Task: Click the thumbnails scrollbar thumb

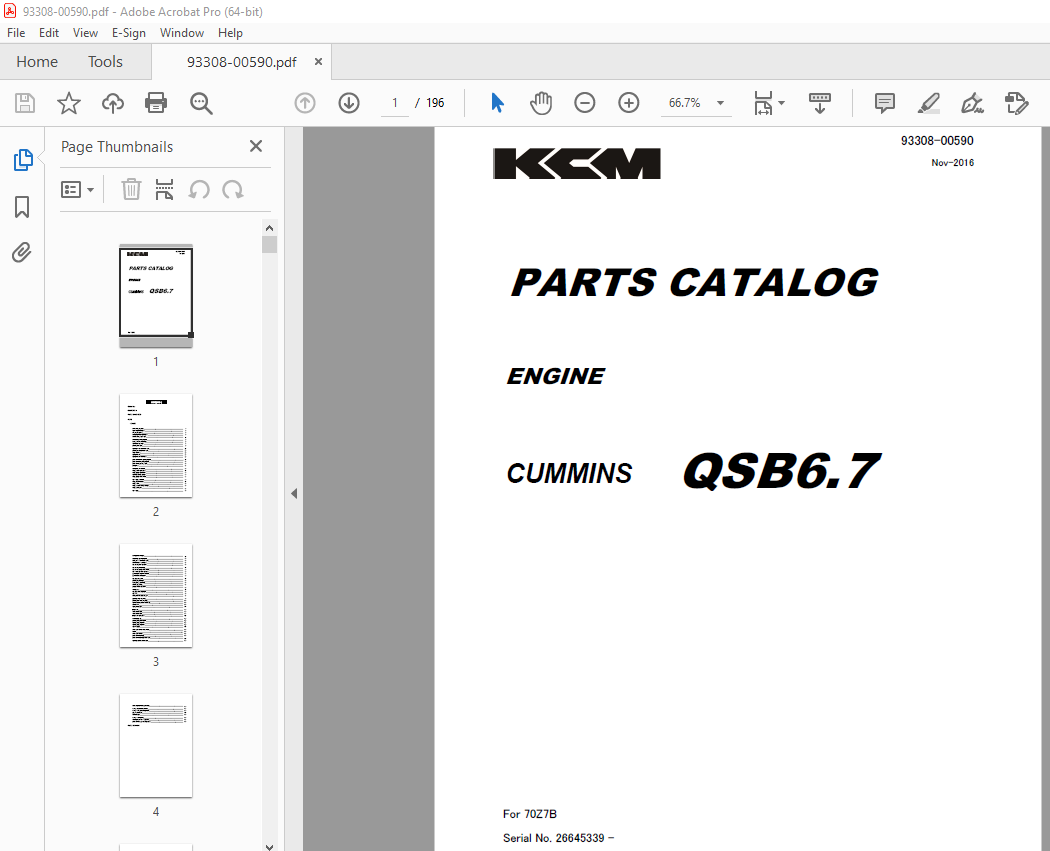Action: tap(269, 244)
